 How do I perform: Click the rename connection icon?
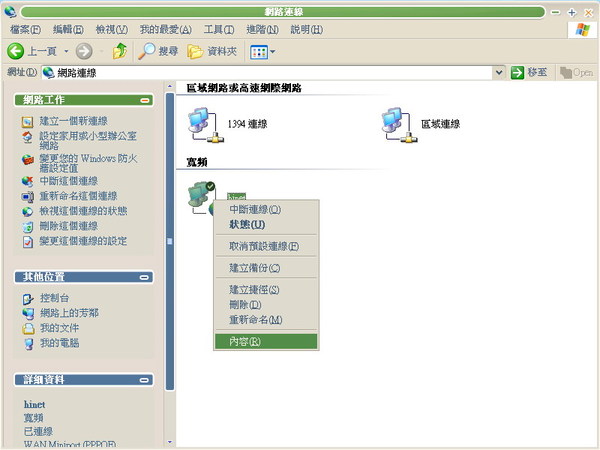click(28, 197)
